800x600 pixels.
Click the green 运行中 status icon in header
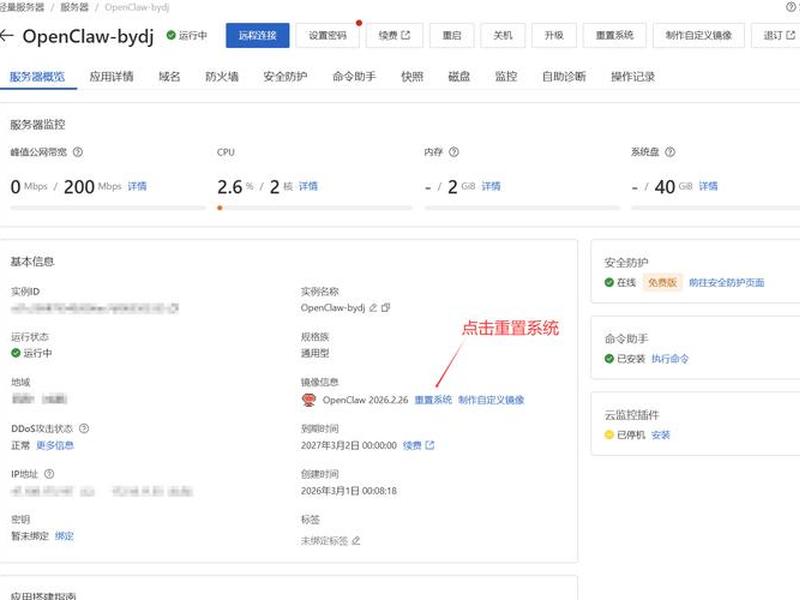[x=171, y=35]
